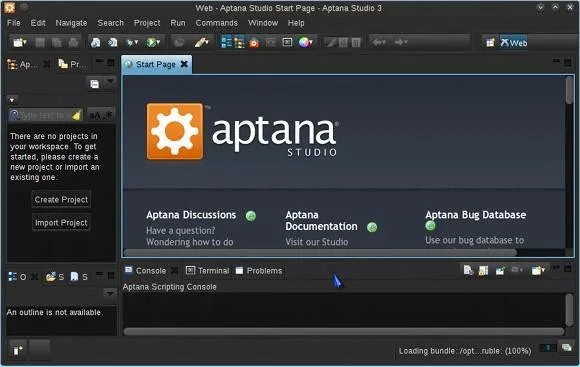
Task: Switch to the Problems tab
Action: point(259,270)
